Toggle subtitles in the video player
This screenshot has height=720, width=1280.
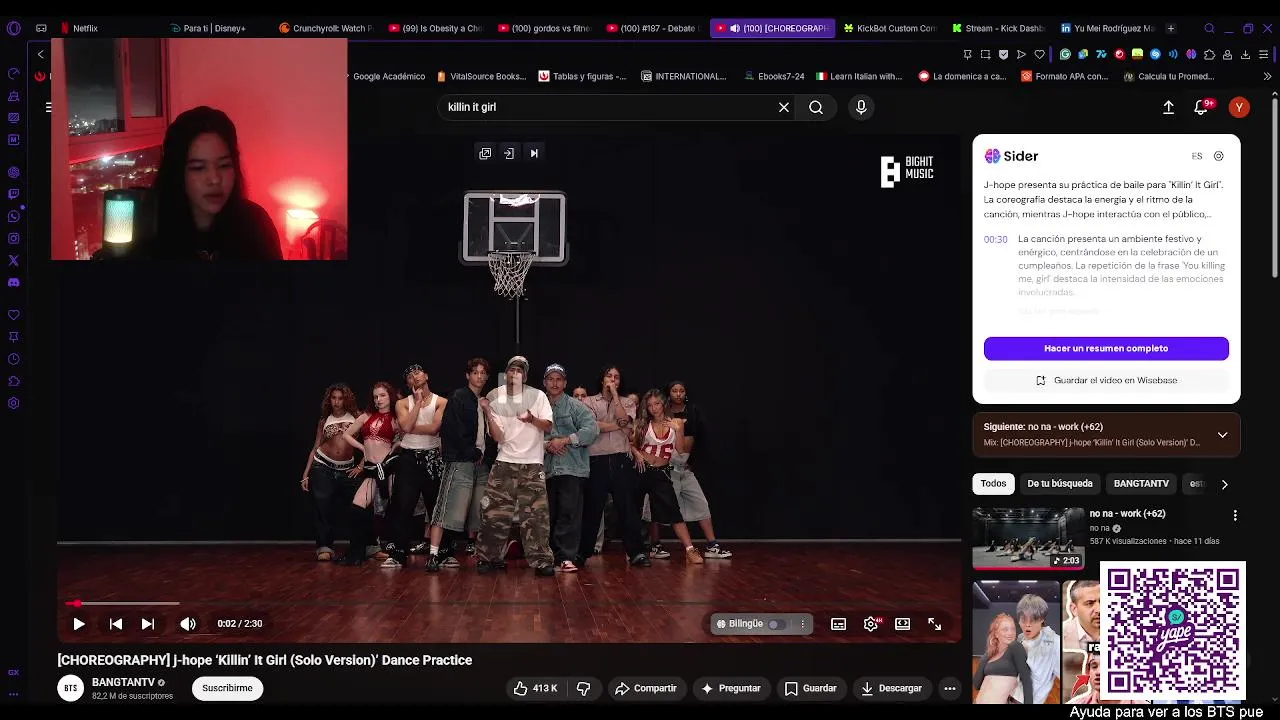tap(839, 623)
